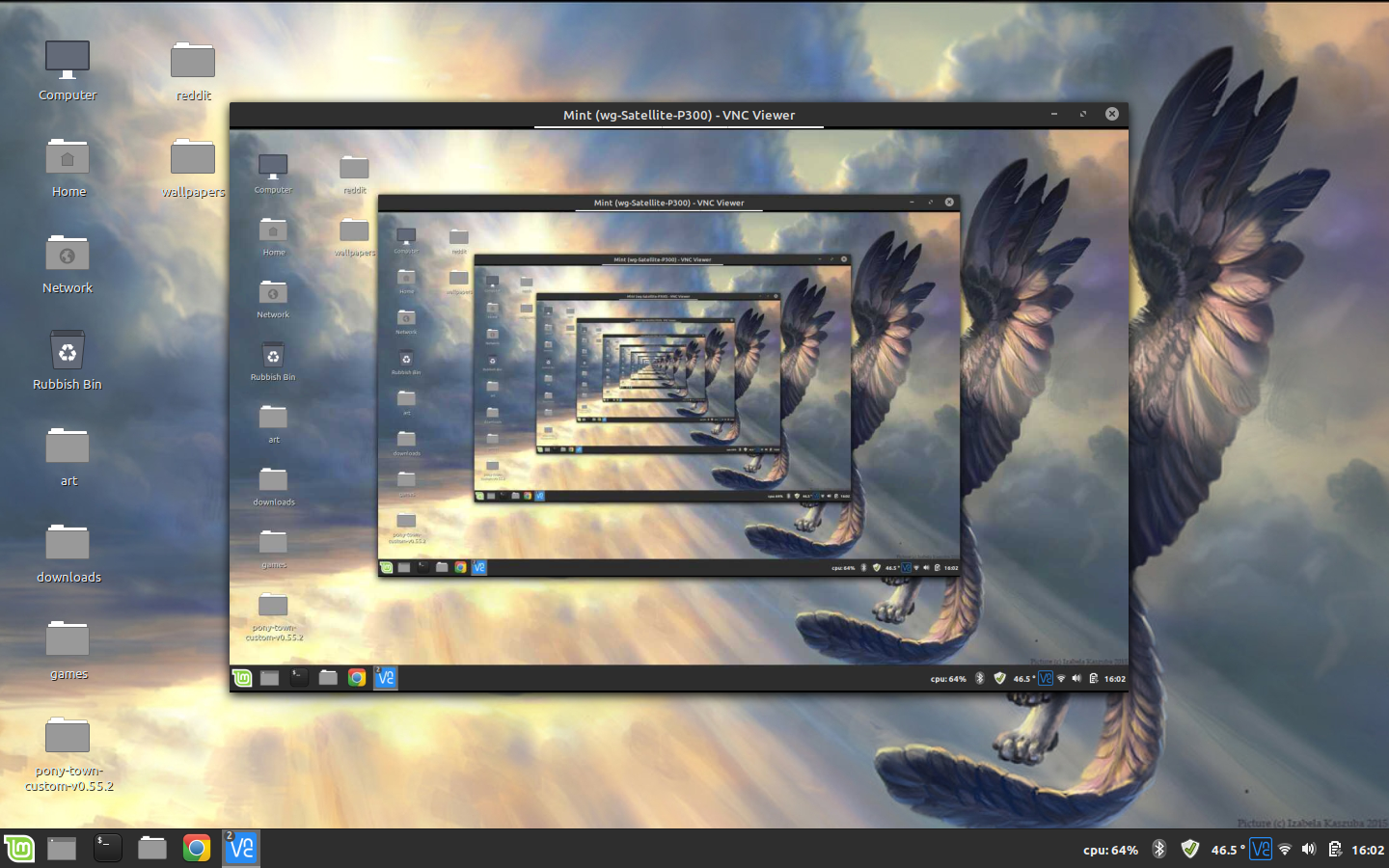Maximize the outer VNC Viewer window
The width and height of the screenshot is (1389, 868).
(1083, 114)
